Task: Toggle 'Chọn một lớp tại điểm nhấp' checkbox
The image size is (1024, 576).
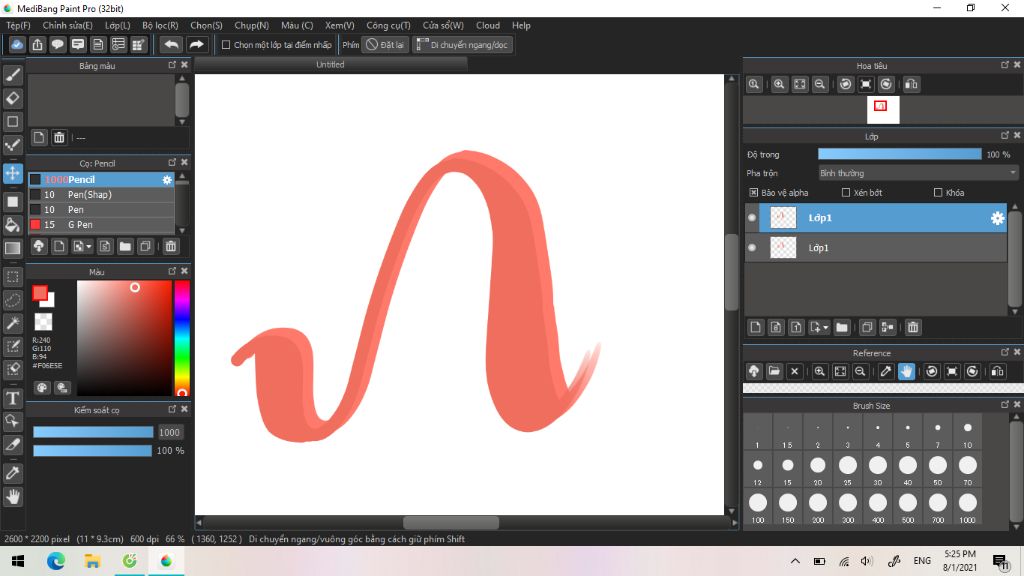Action: tap(226, 45)
